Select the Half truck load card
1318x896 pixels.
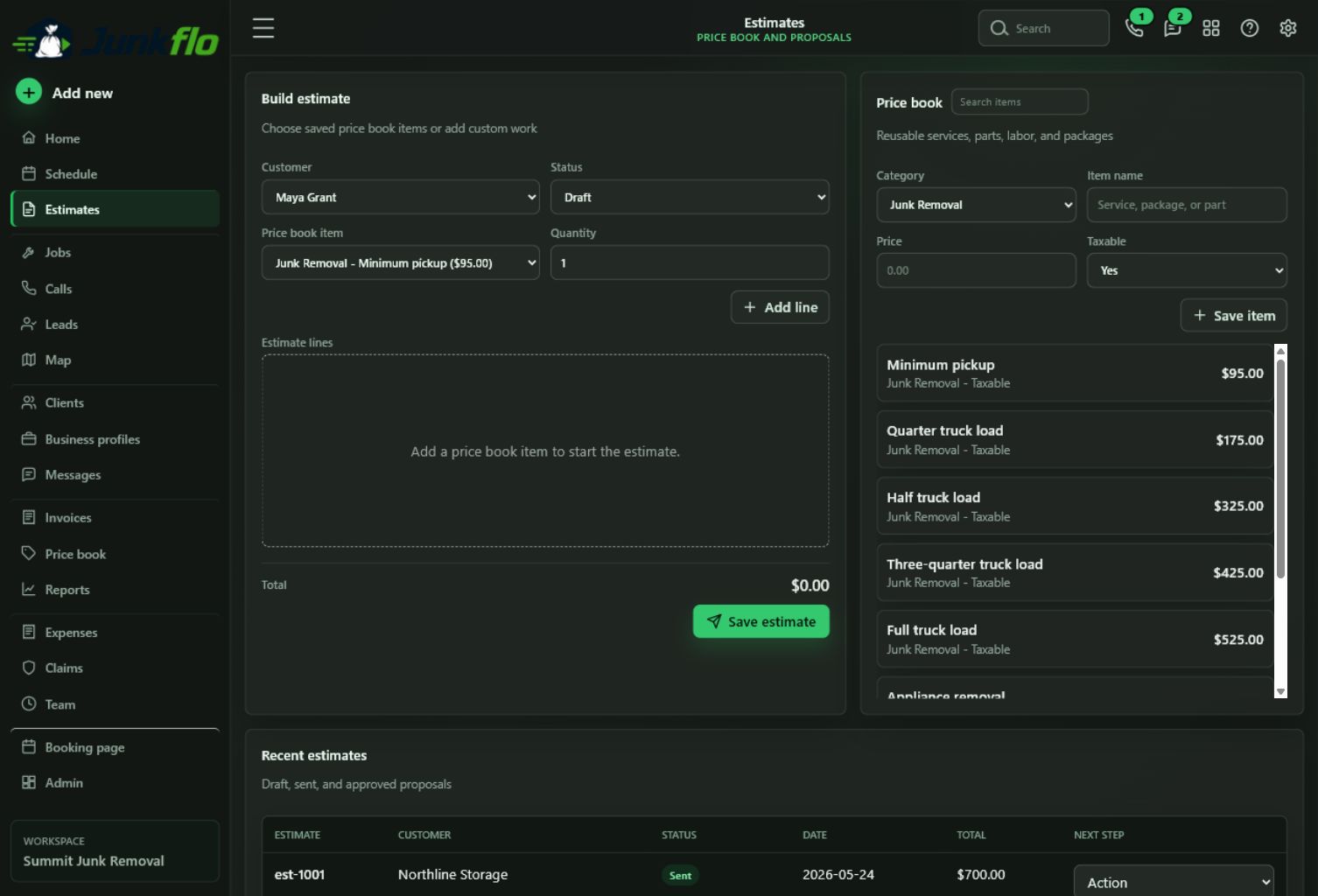point(1075,506)
